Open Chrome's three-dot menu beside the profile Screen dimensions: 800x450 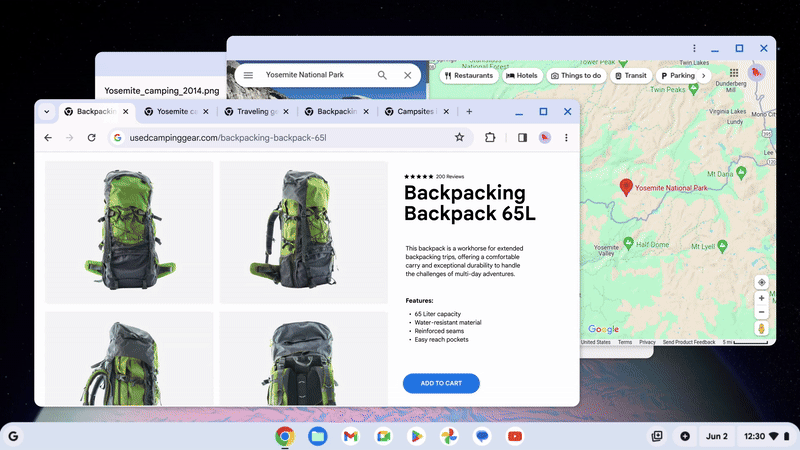click(566, 138)
